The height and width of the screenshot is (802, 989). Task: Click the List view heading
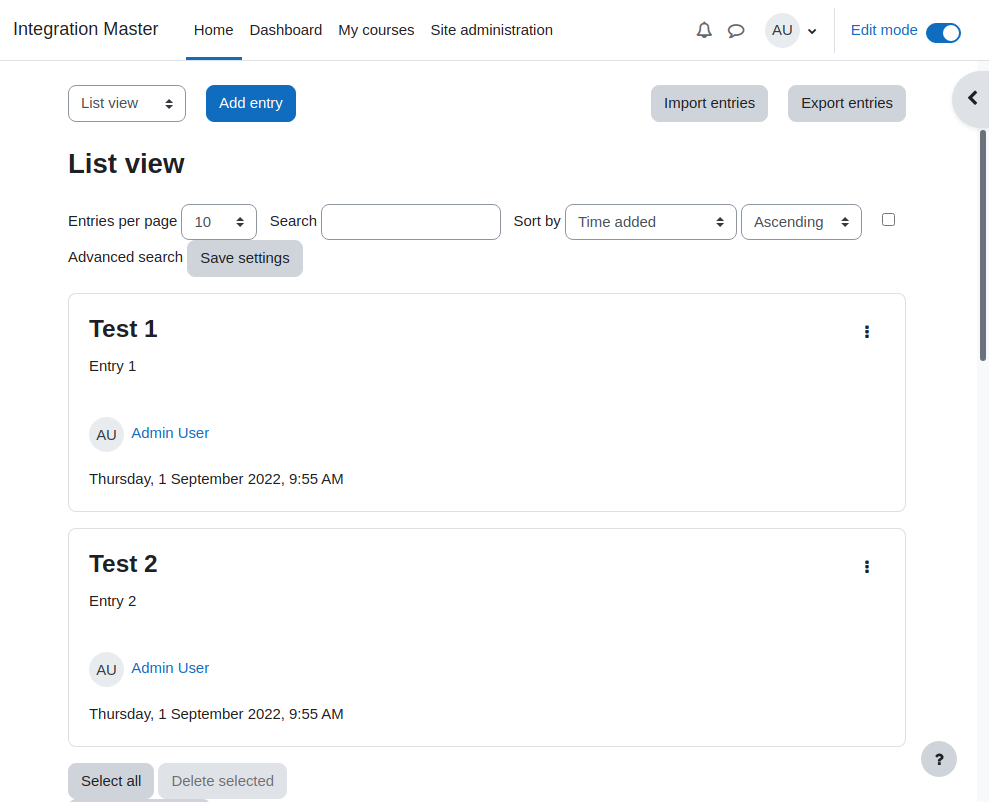[126, 164]
